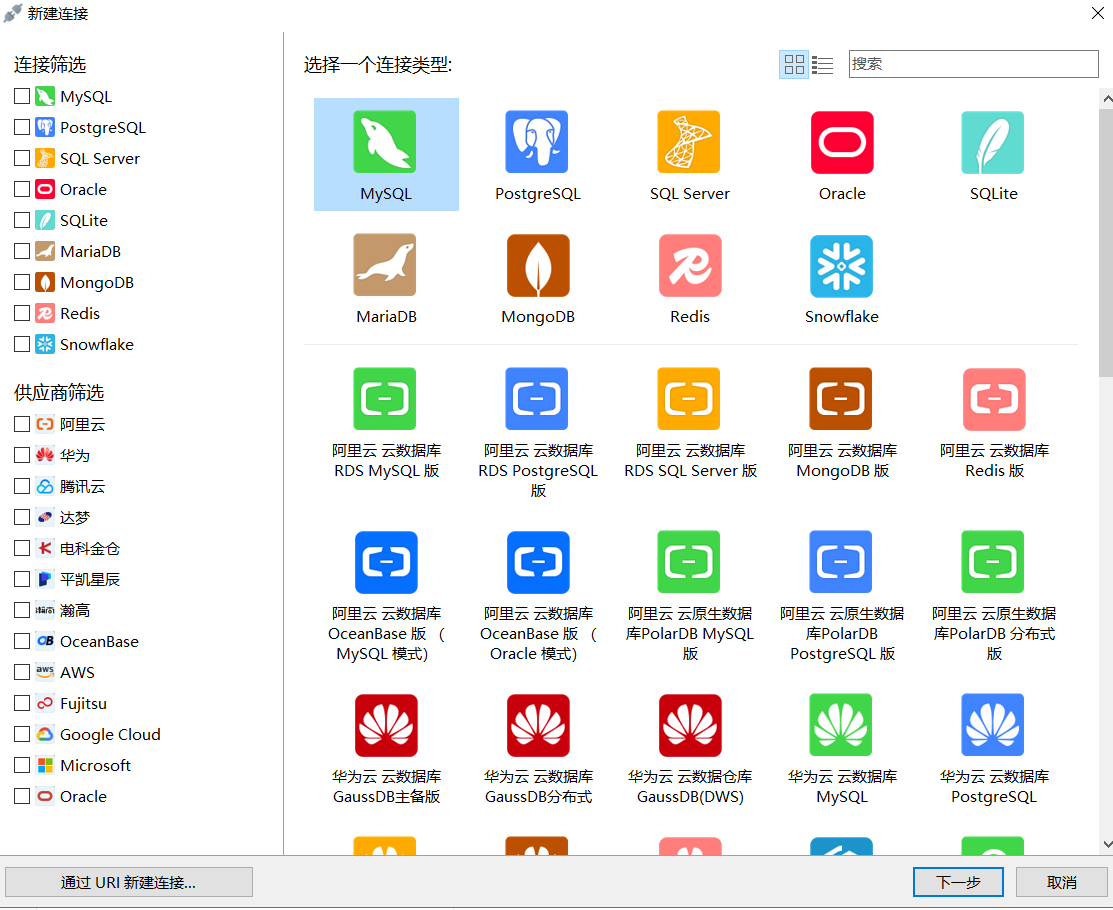
Task: Choose 华为云 云数据库 GaussDB主备版 icon
Action: [385, 726]
